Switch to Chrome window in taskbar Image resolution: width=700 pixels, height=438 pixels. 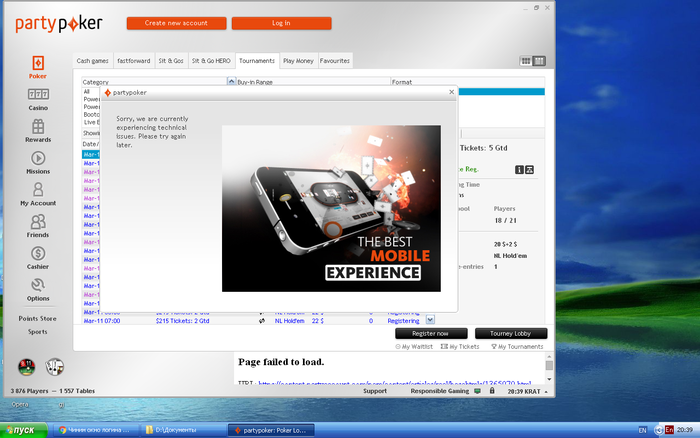(94, 430)
